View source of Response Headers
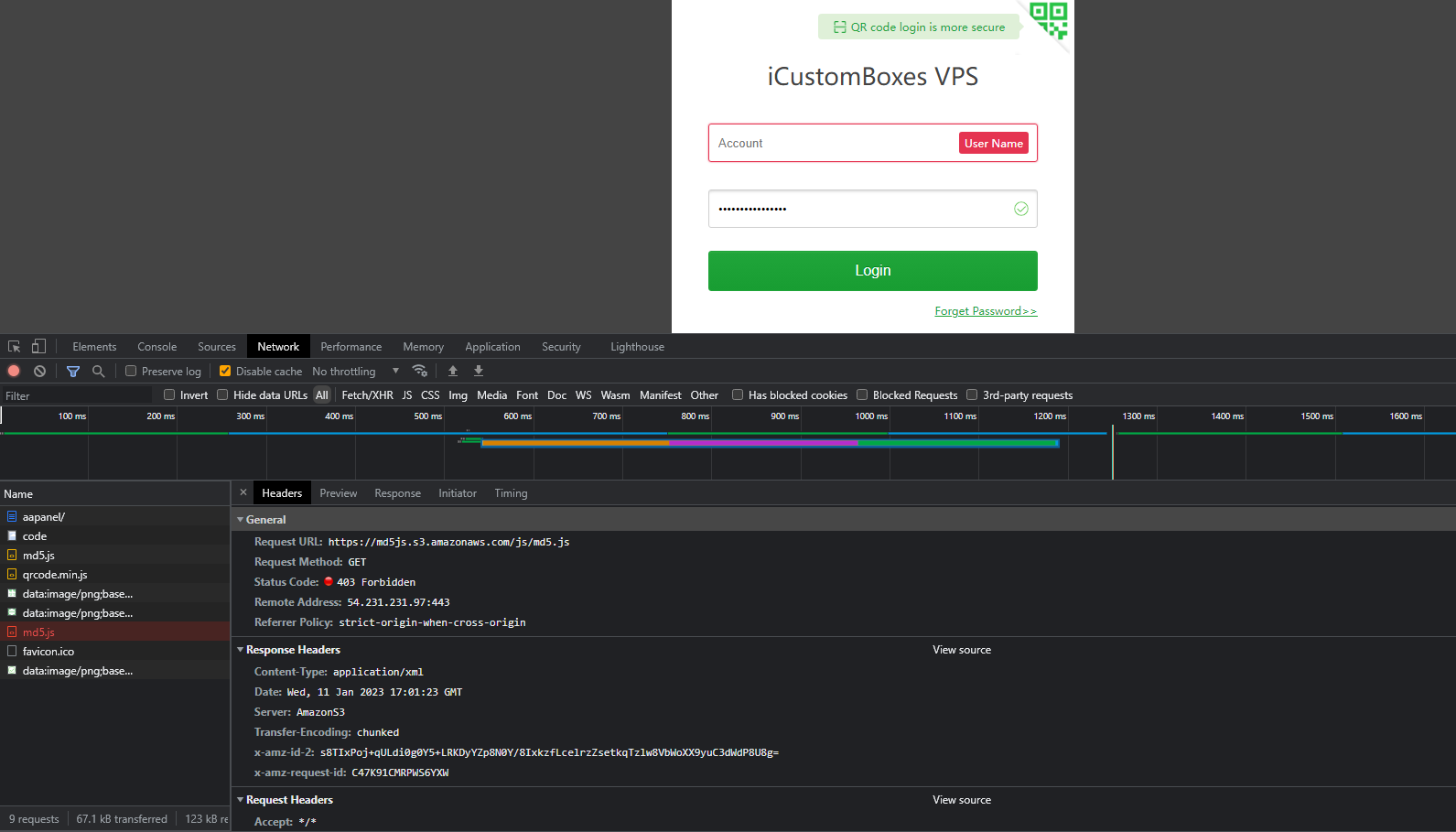Viewport: 1456px width, 832px height. coord(962,650)
